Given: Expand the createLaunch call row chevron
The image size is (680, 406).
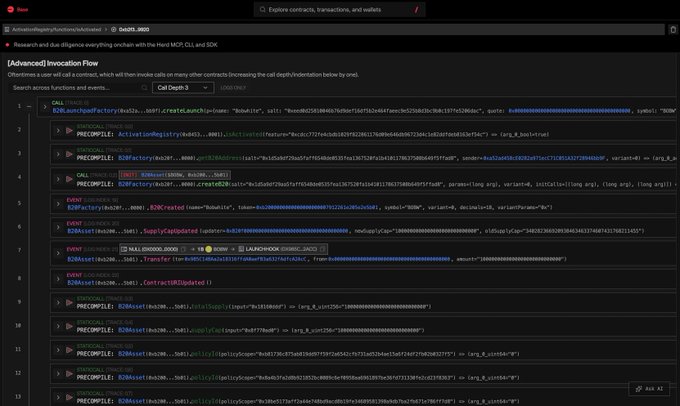Looking at the screenshot, I should tap(45, 107).
